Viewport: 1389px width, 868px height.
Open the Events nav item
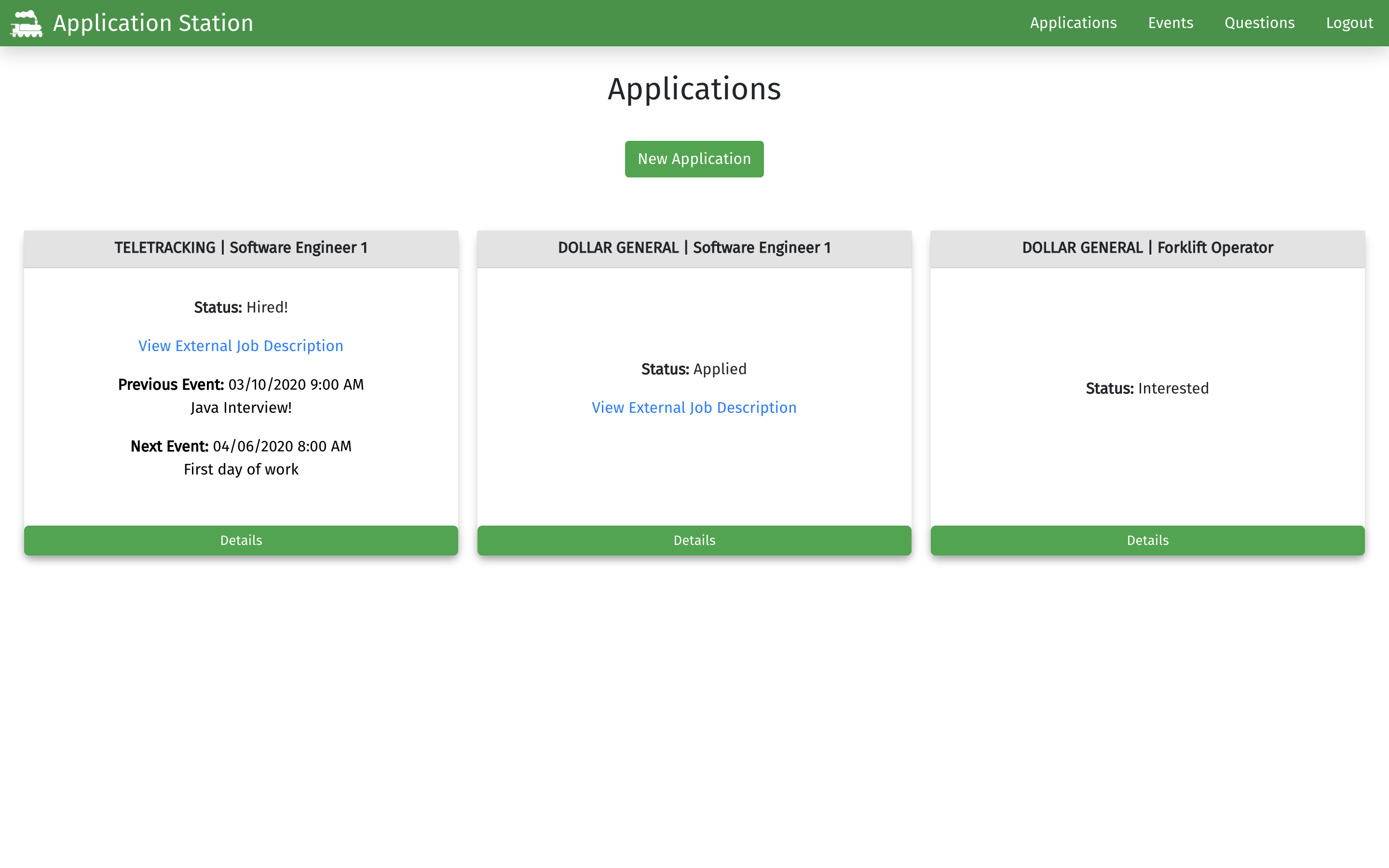pyautogui.click(x=1171, y=23)
